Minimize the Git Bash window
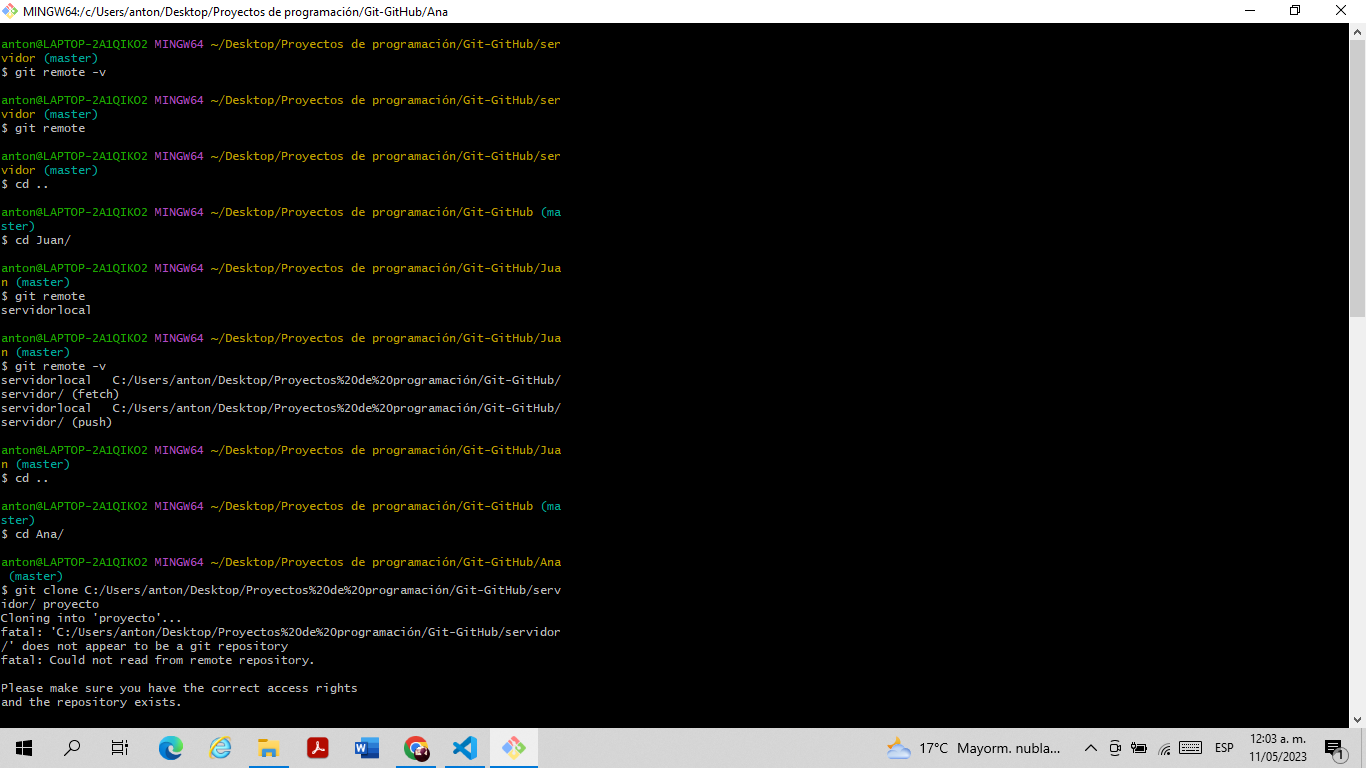 (1250, 11)
